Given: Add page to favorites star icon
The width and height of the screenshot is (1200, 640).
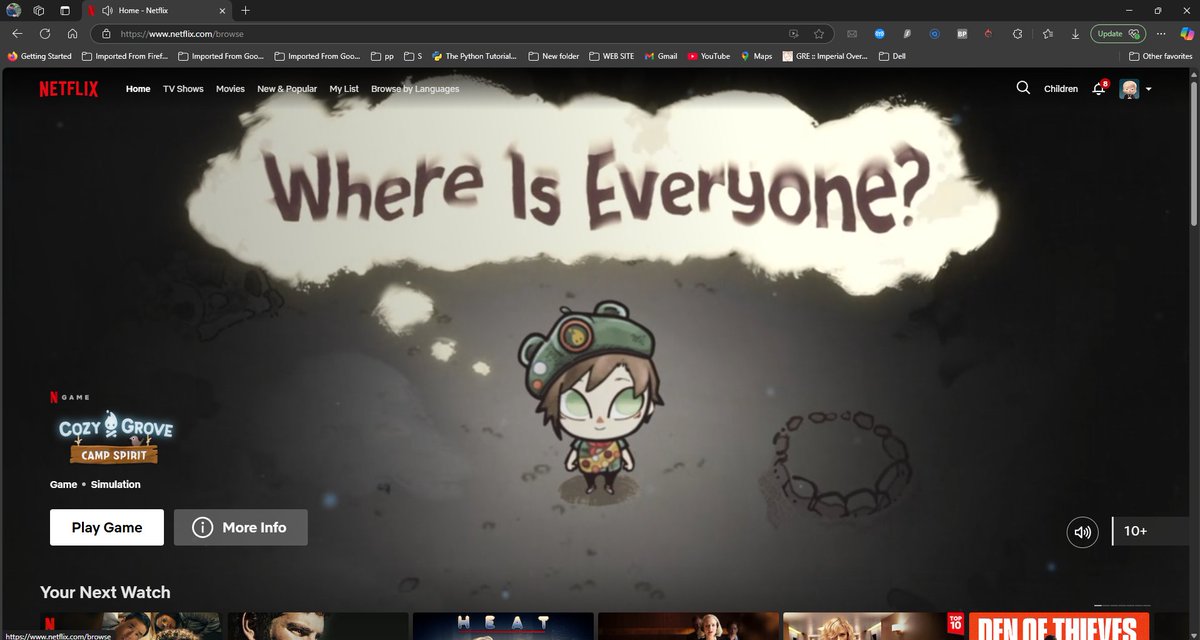Looking at the screenshot, I should point(819,33).
